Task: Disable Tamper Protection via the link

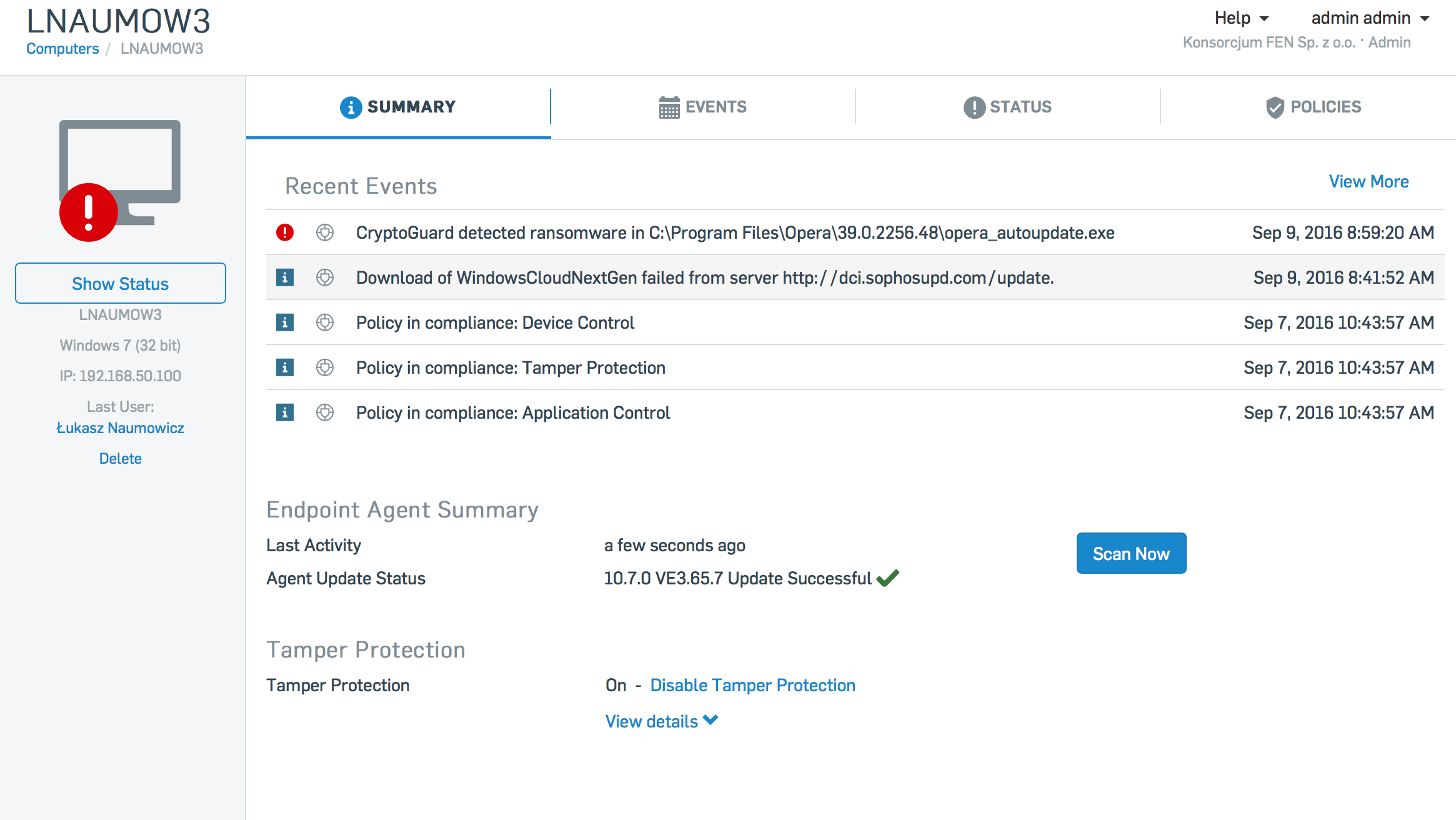Action: point(752,685)
